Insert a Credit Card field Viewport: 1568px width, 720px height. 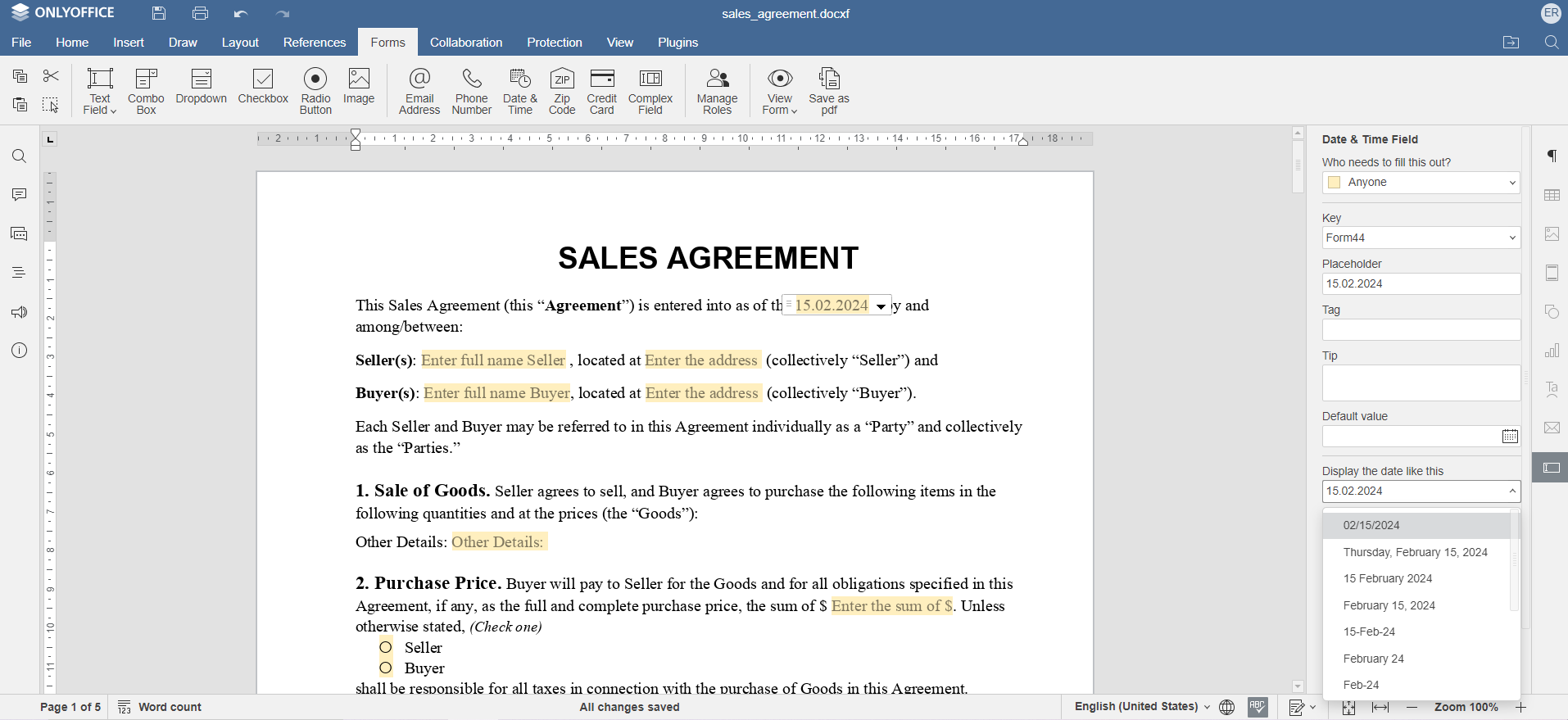point(601,90)
